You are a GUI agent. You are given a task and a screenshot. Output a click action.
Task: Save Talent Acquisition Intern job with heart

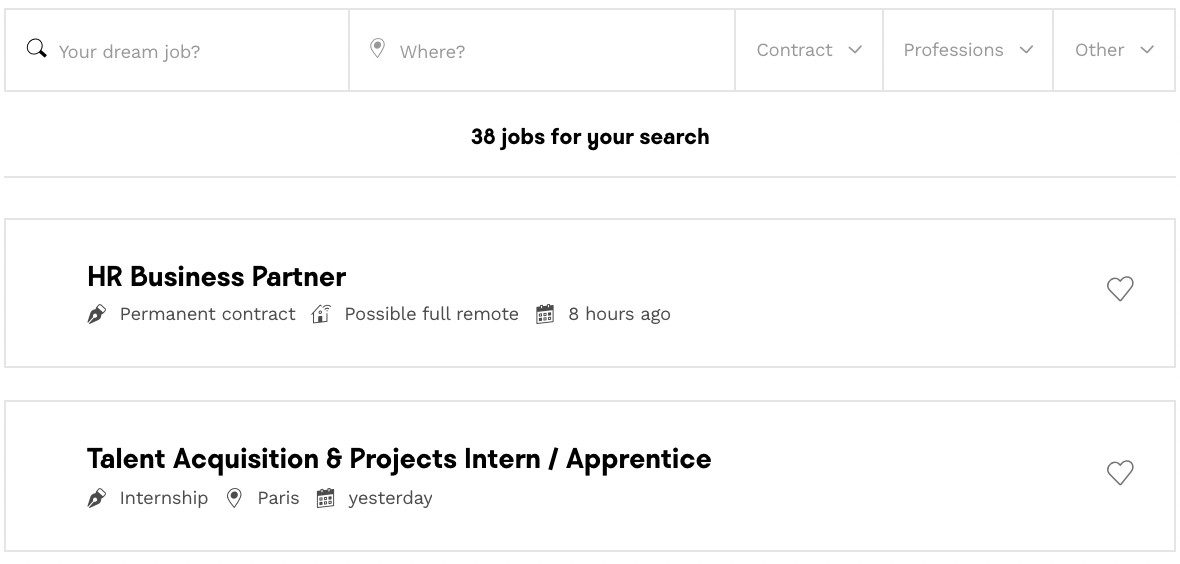tap(1120, 472)
